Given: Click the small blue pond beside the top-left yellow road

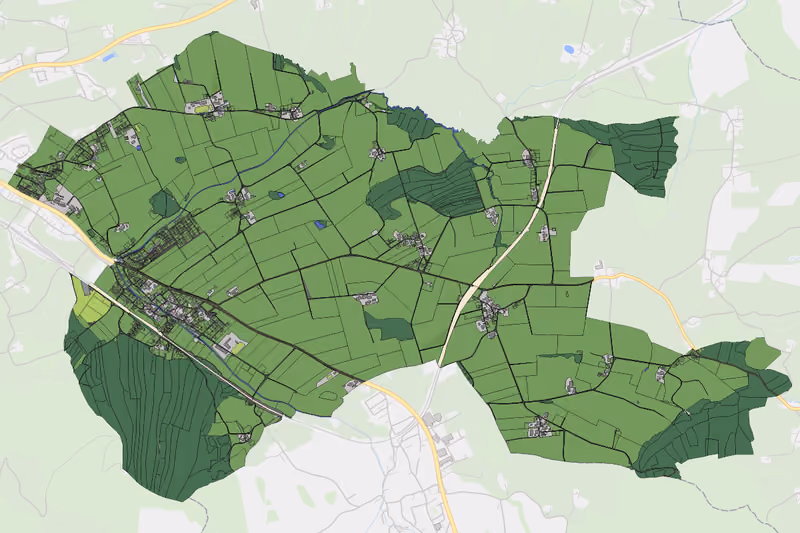Looking at the screenshot, I should coord(108,58).
